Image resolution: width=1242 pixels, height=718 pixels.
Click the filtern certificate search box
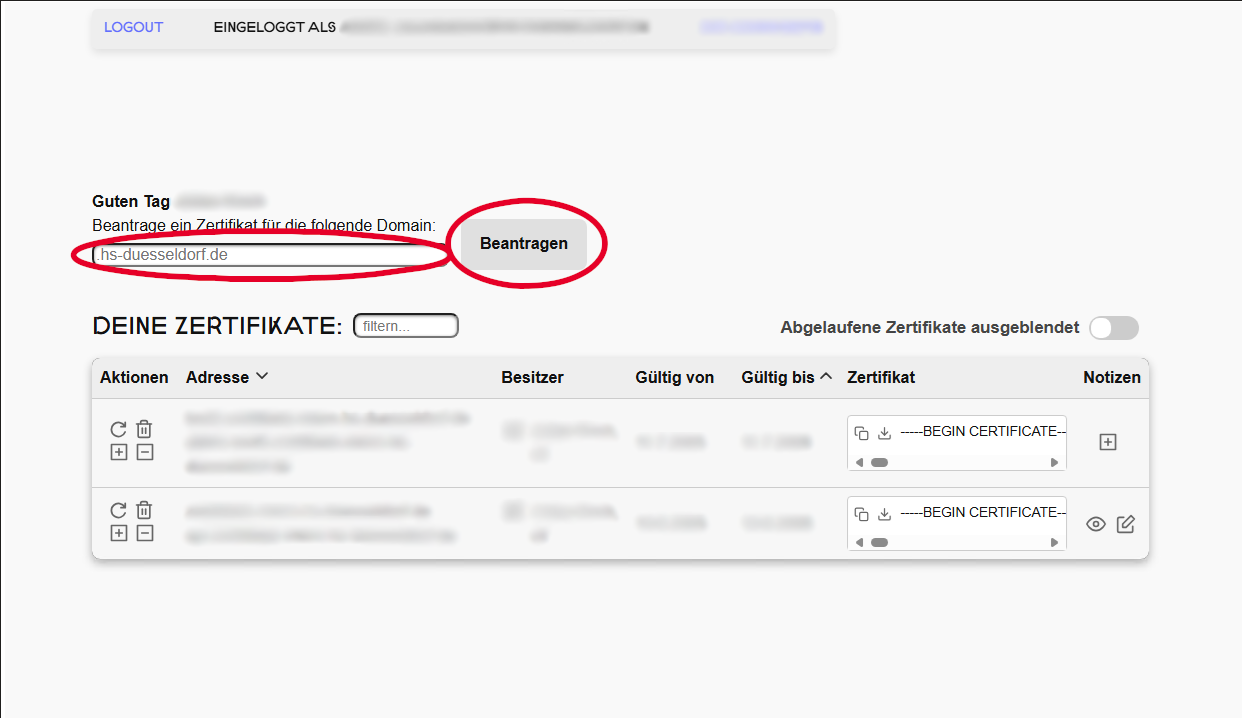pos(405,326)
